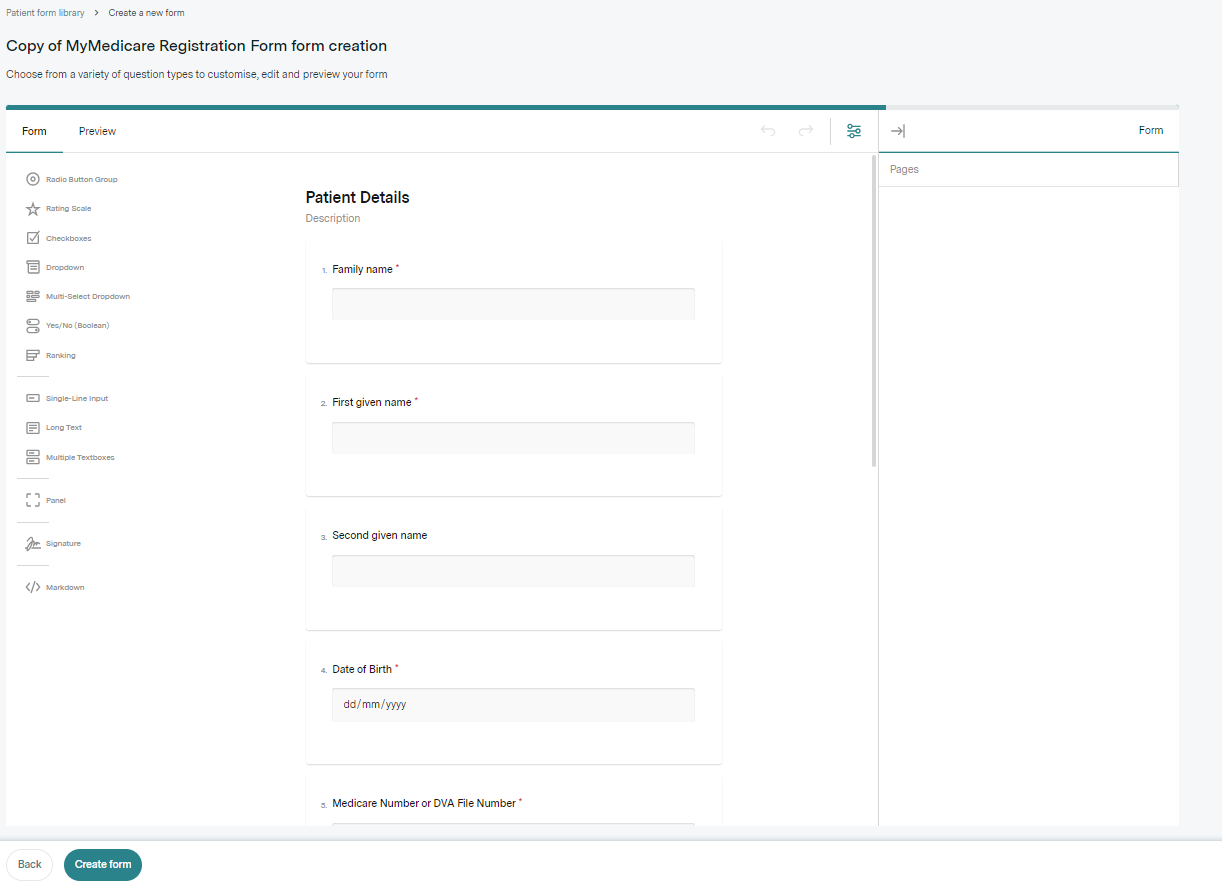Collapse the right properties panel
Screen dimensions: 1222x888
(898, 131)
